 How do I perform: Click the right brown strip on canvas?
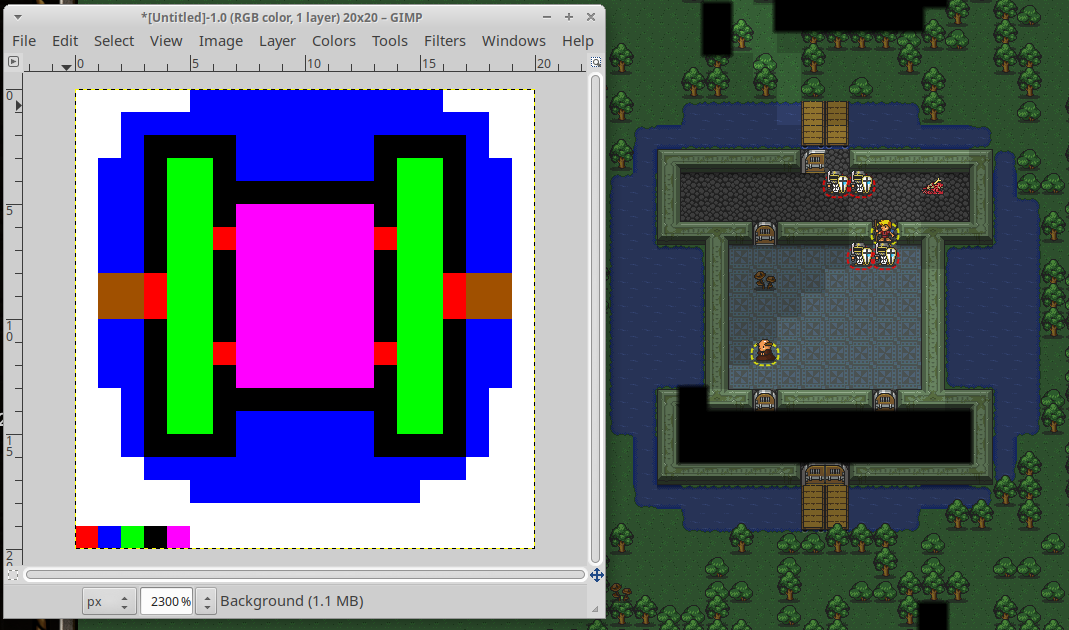point(489,296)
